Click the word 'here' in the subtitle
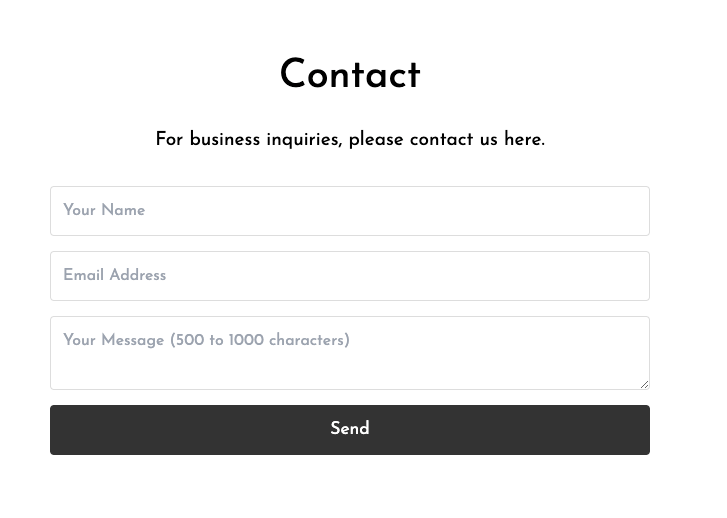 pyautogui.click(x=523, y=139)
